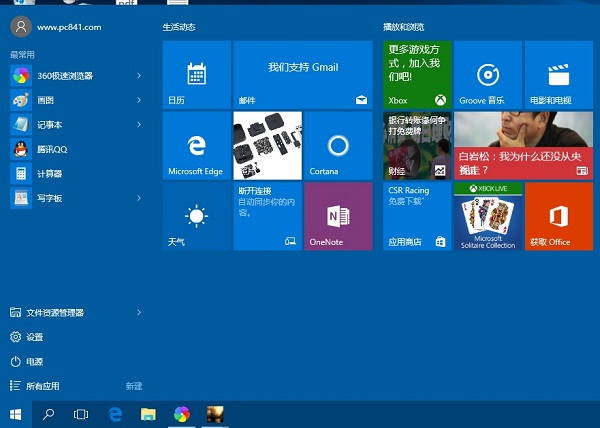The image size is (600, 428).
Task: Open the Microsoft Edge tile
Action: pos(196,146)
